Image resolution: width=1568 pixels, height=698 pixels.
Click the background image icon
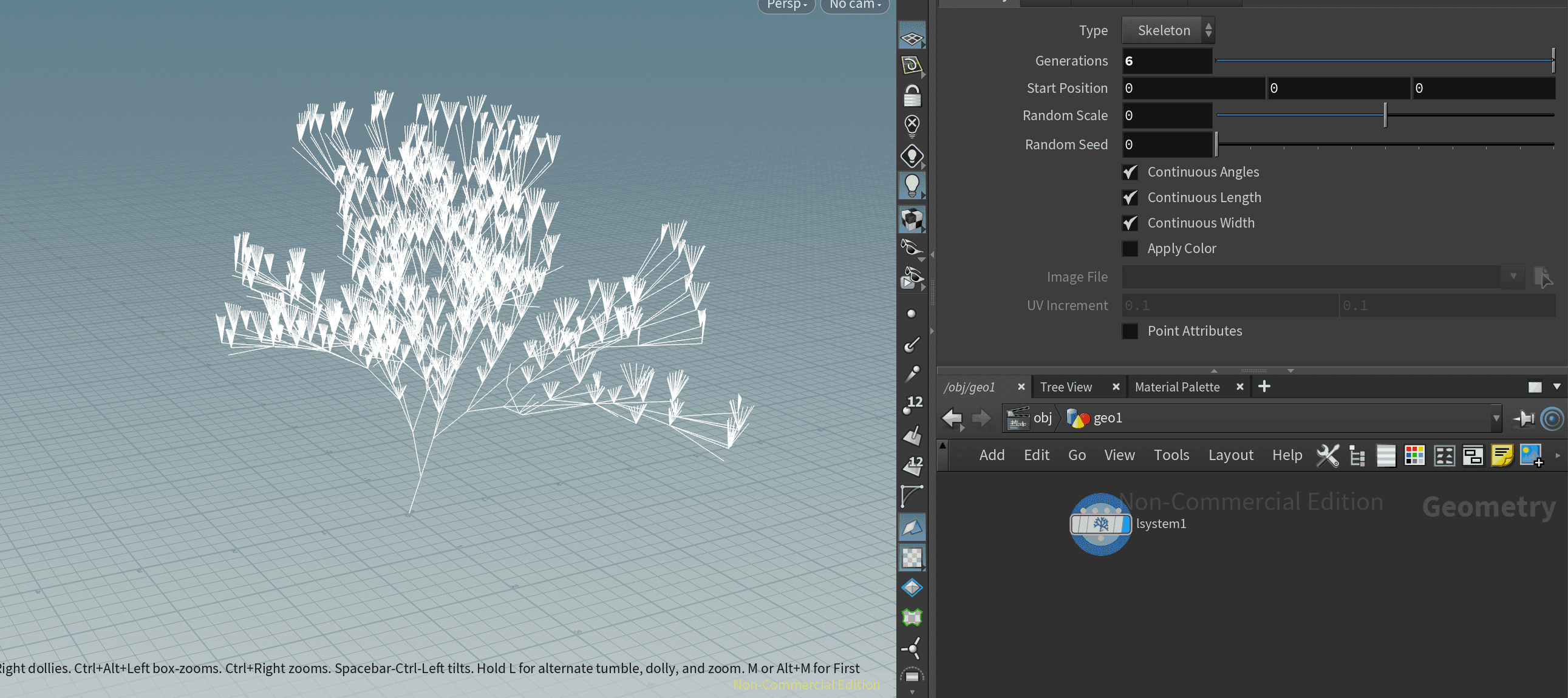pos(1531,455)
